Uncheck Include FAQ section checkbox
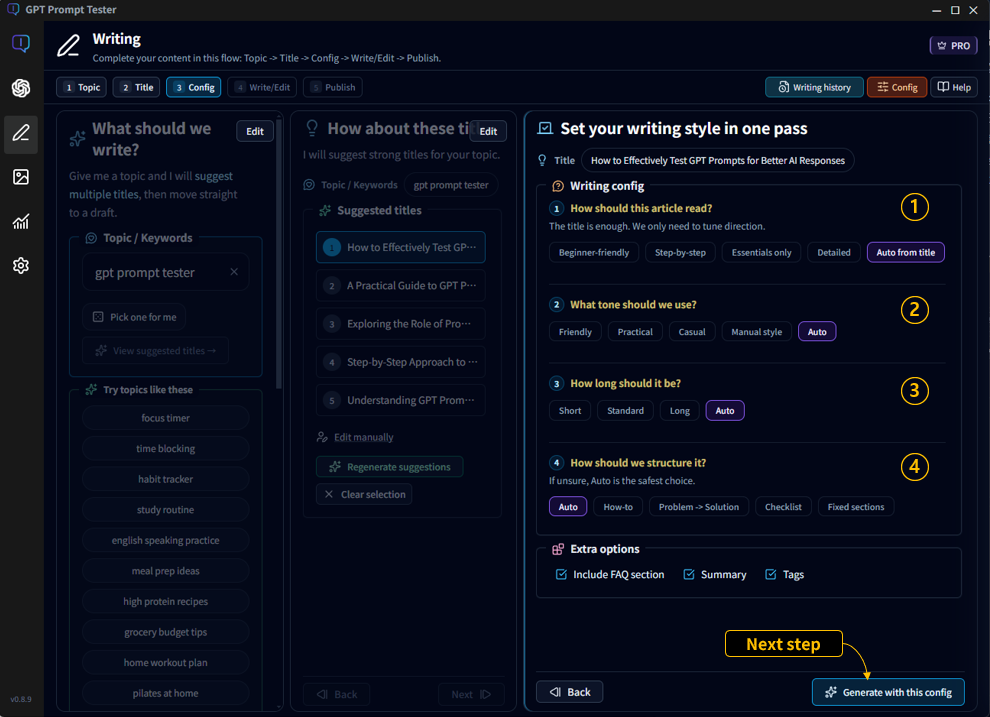 [561, 575]
